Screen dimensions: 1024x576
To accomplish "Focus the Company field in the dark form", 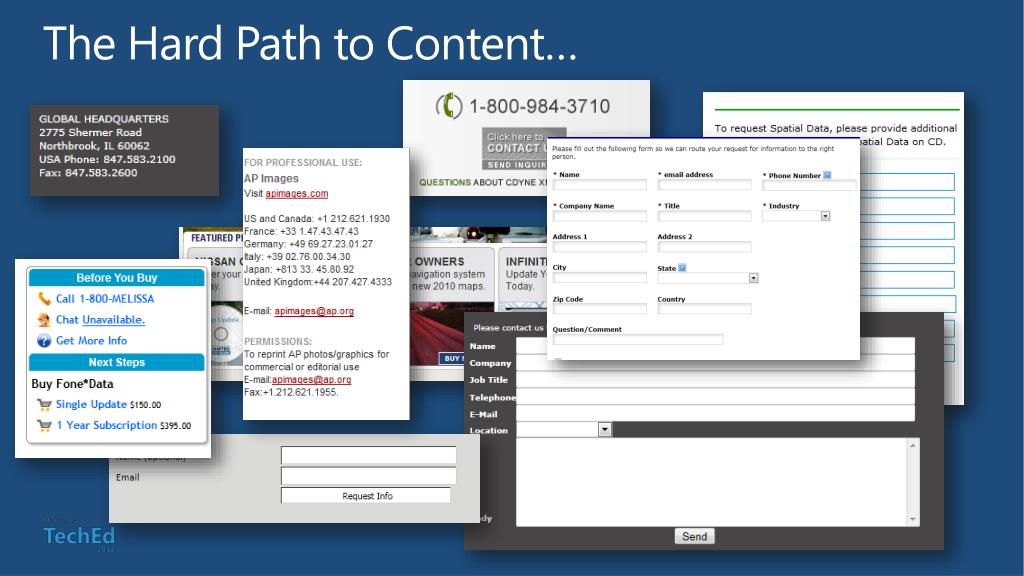I will [716, 363].
